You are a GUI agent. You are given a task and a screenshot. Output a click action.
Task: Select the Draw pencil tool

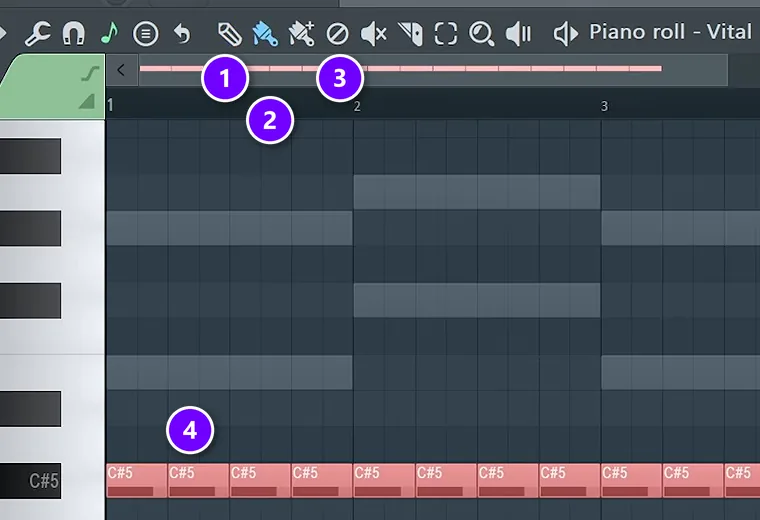[x=230, y=34]
